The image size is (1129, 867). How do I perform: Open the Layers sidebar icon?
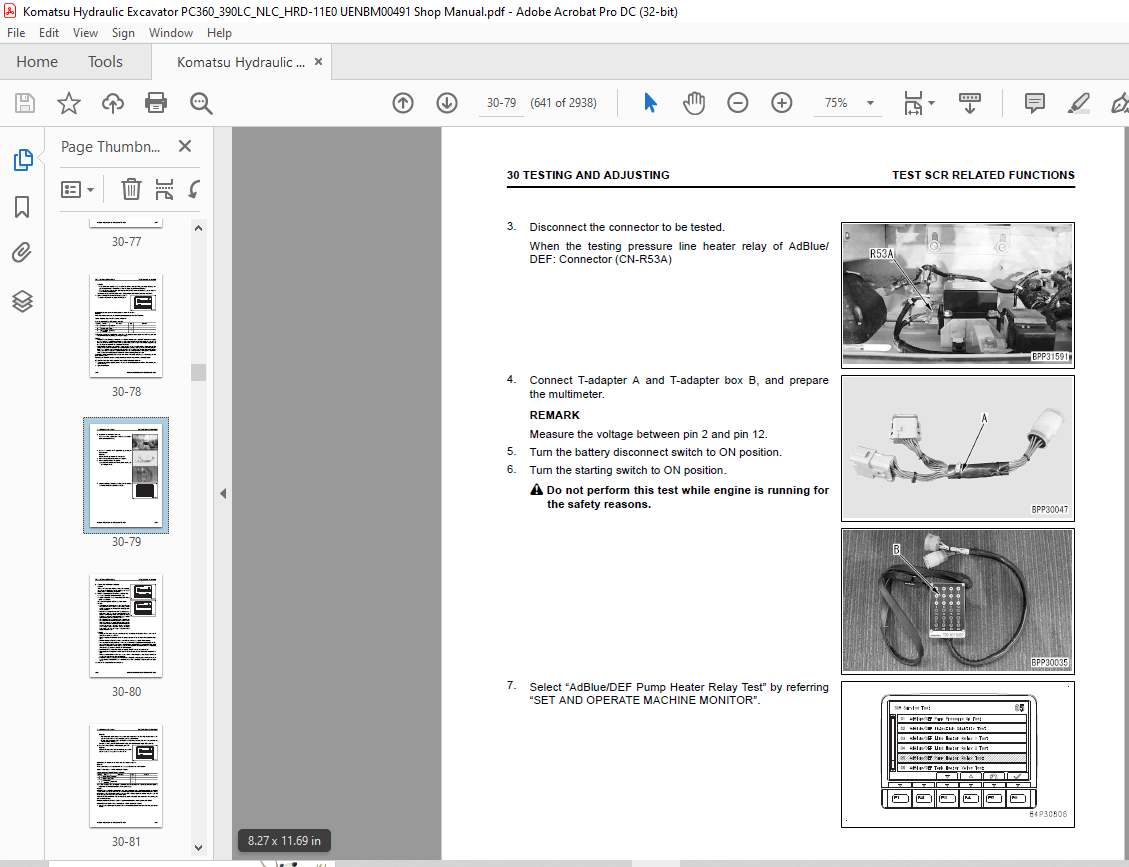coord(22,301)
